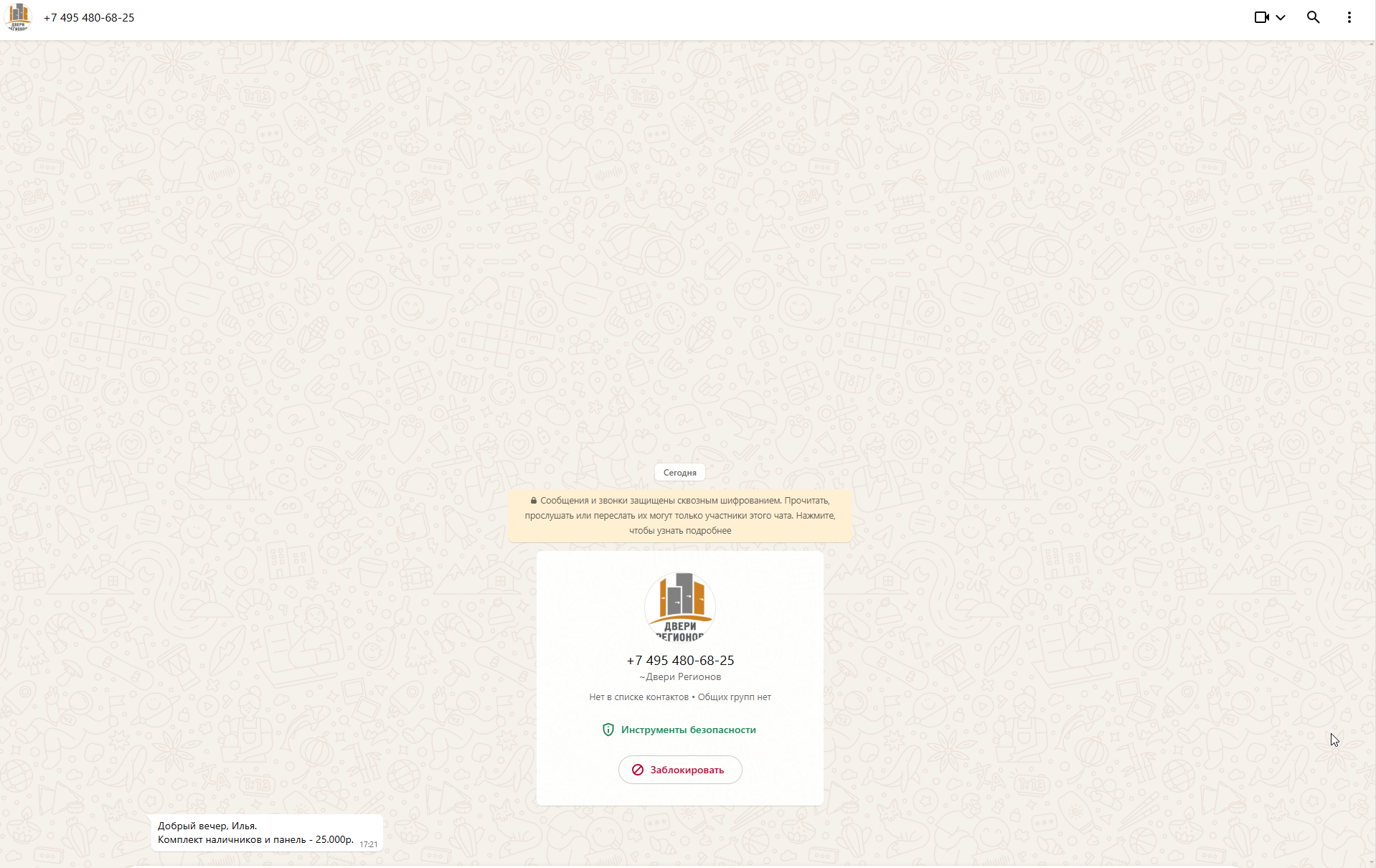The image size is (1376, 868).
Task: Open the contact avatar in the chat header
Action: click(18, 17)
